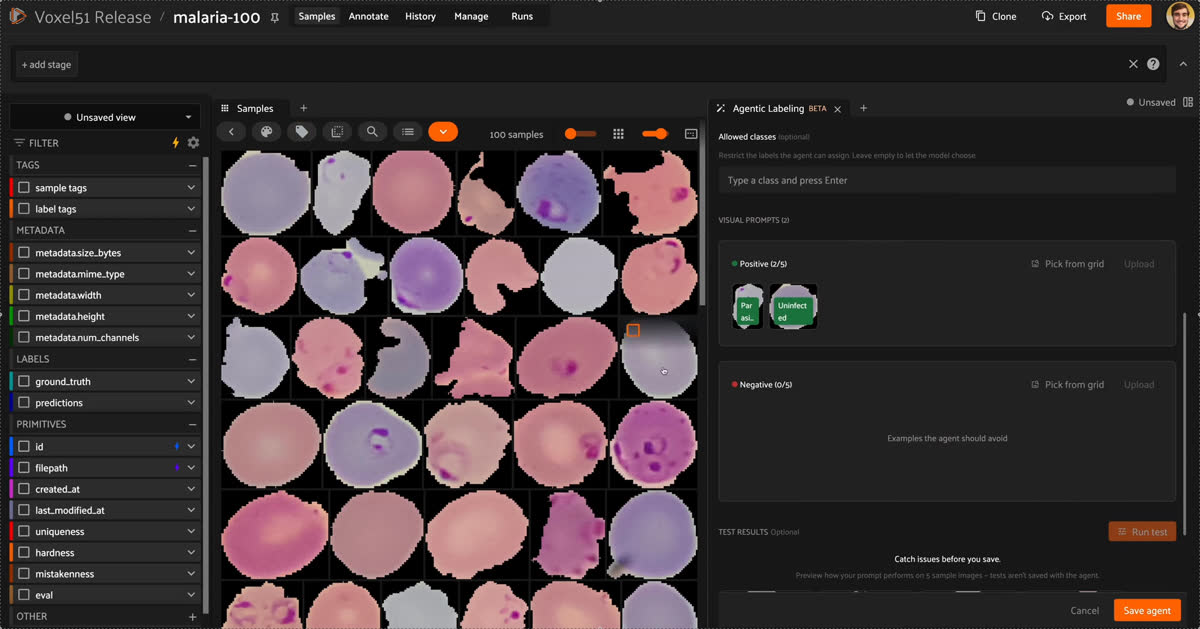1200x629 pixels.
Task: Click Save agent
Action: pos(1147,611)
